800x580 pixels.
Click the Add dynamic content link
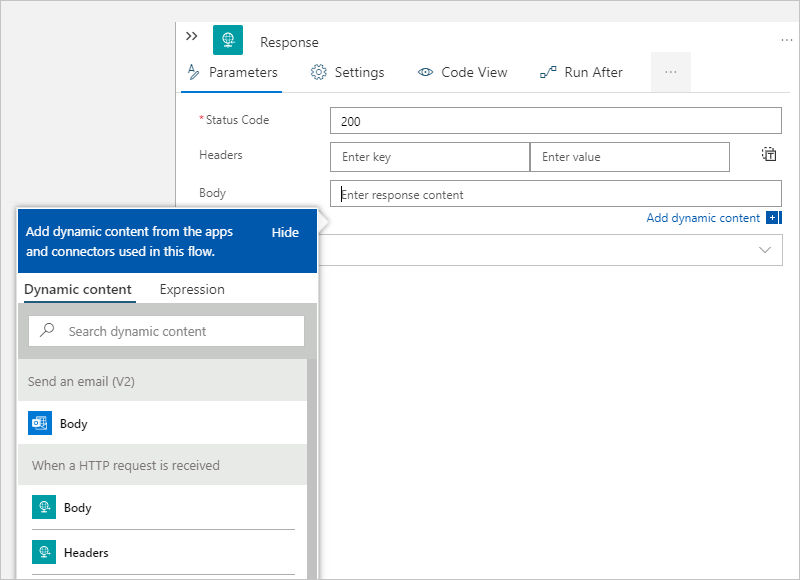point(703,218)
